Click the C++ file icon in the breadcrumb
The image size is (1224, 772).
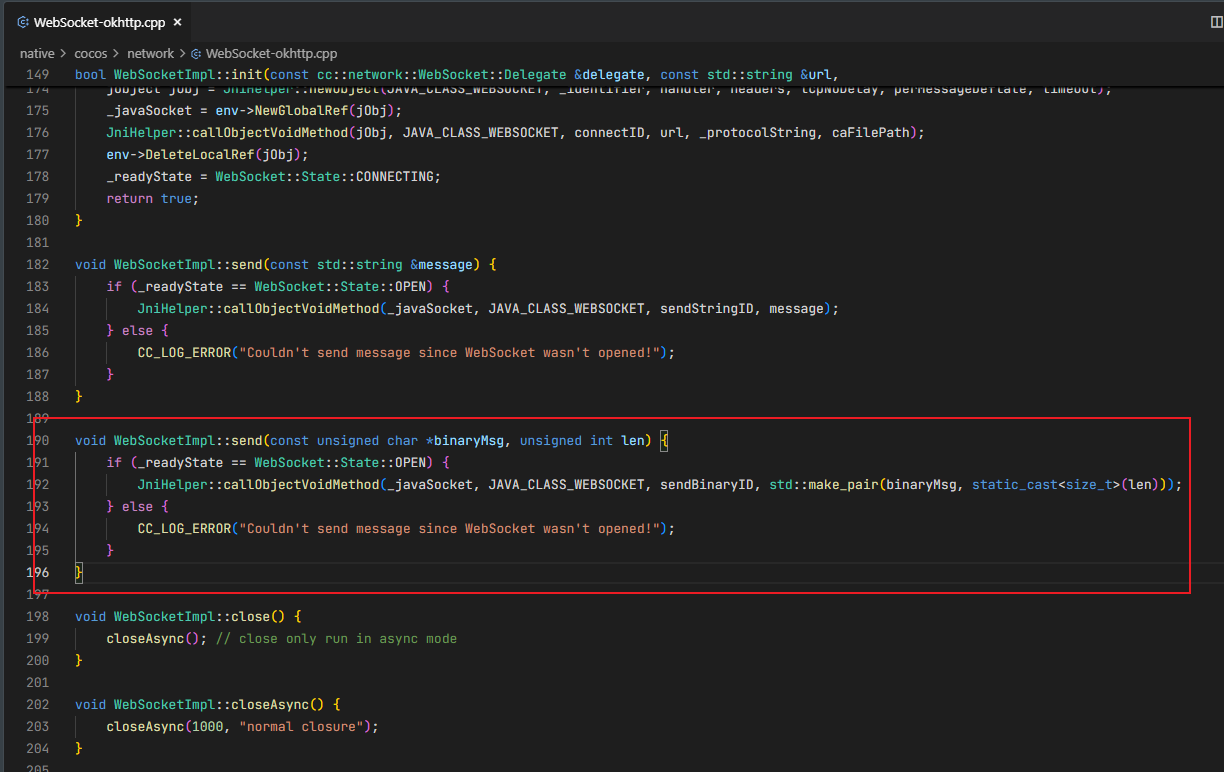pos(196,54)
